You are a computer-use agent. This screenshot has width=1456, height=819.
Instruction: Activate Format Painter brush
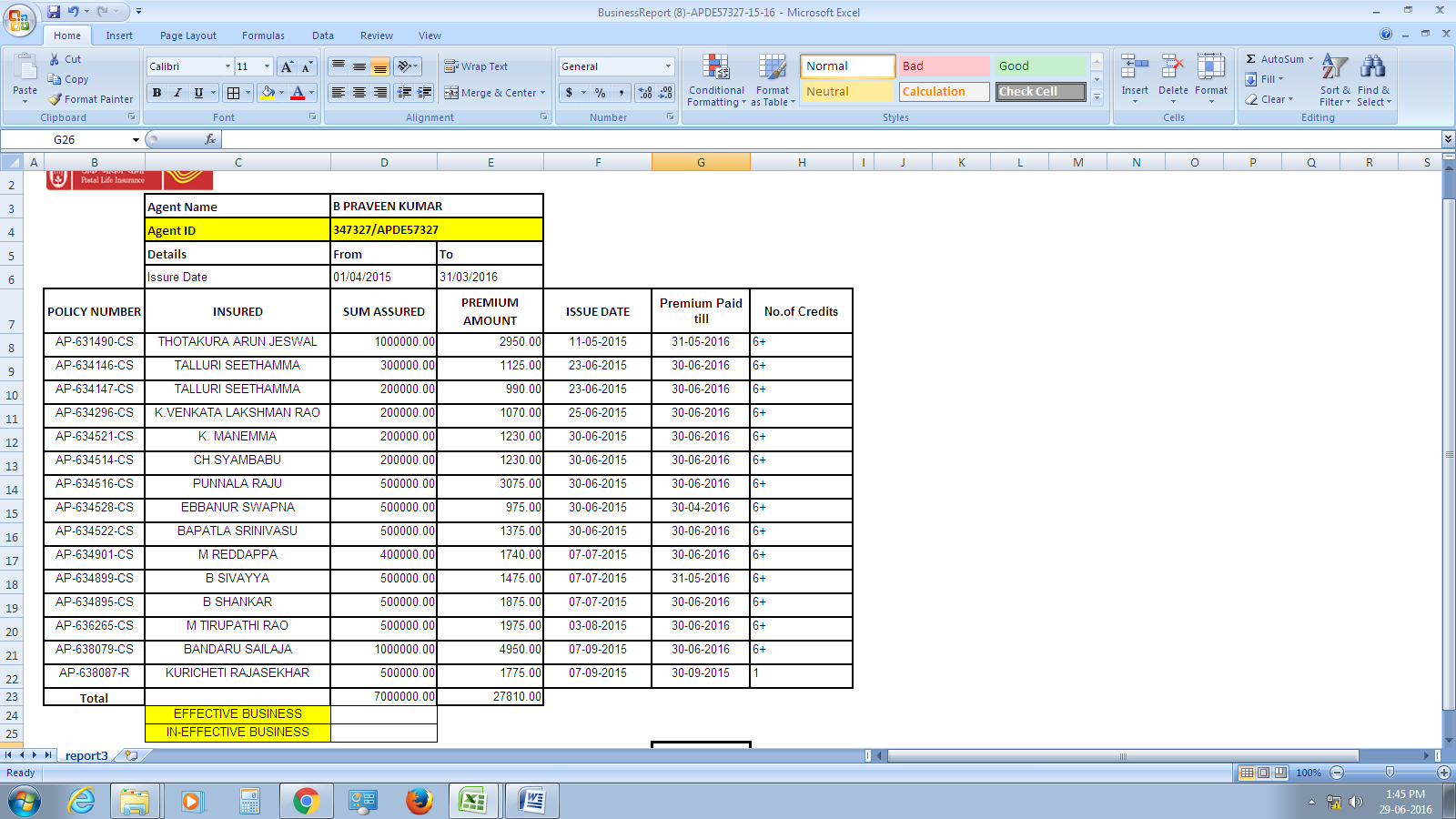pos(56,99)
